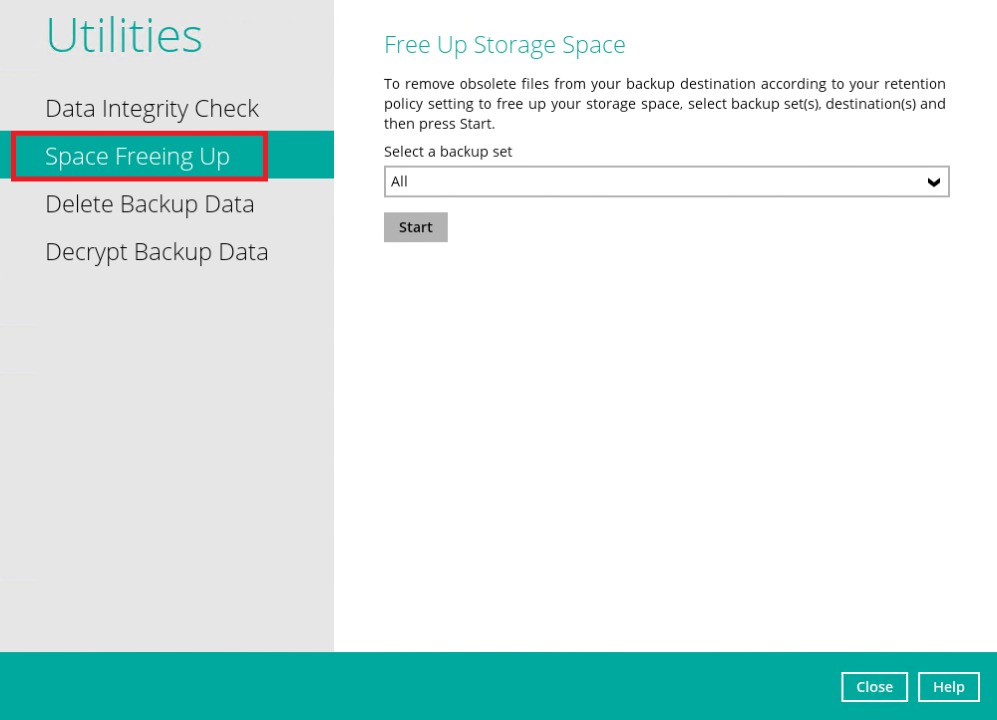Expand the backup set dropdown arrow
The width and height of the screenshot is (997, 720).
(x=934, y=182)
